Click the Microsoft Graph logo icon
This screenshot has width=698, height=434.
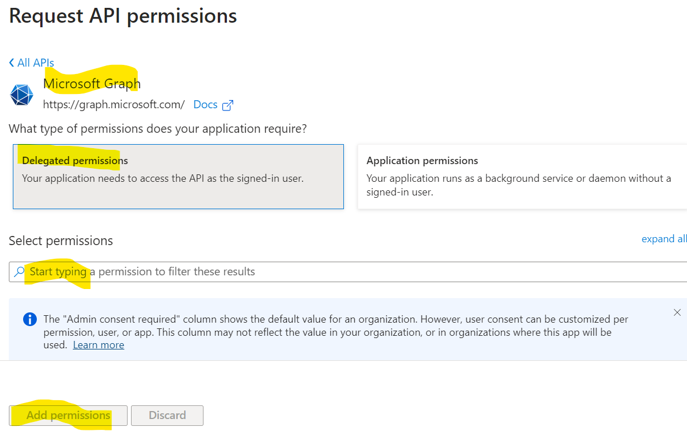[21, 94]
